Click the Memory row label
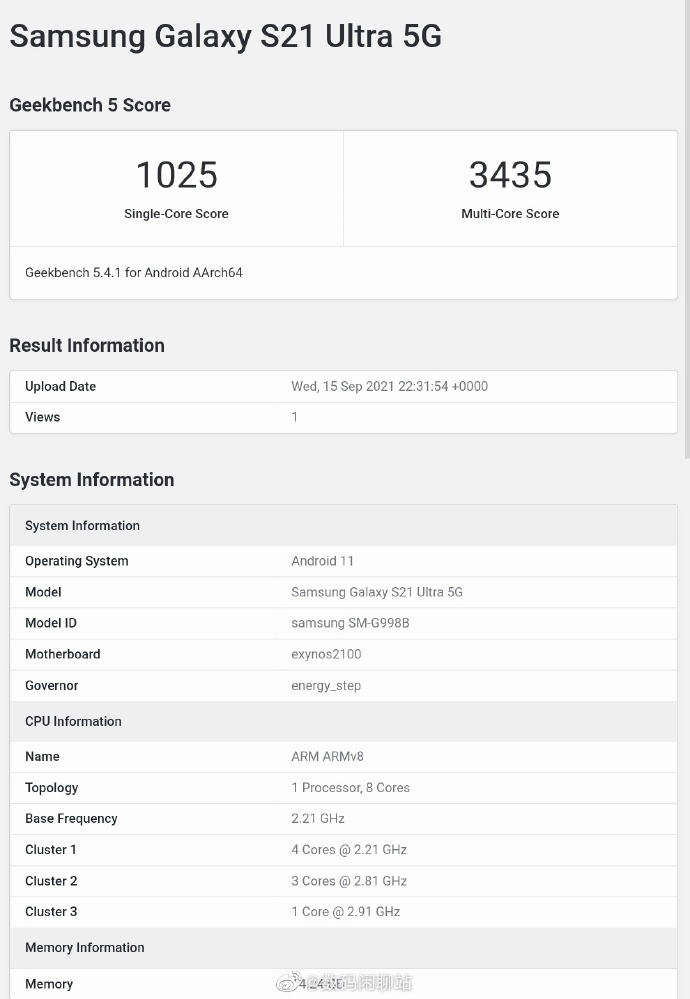 (x=49, y=984)
